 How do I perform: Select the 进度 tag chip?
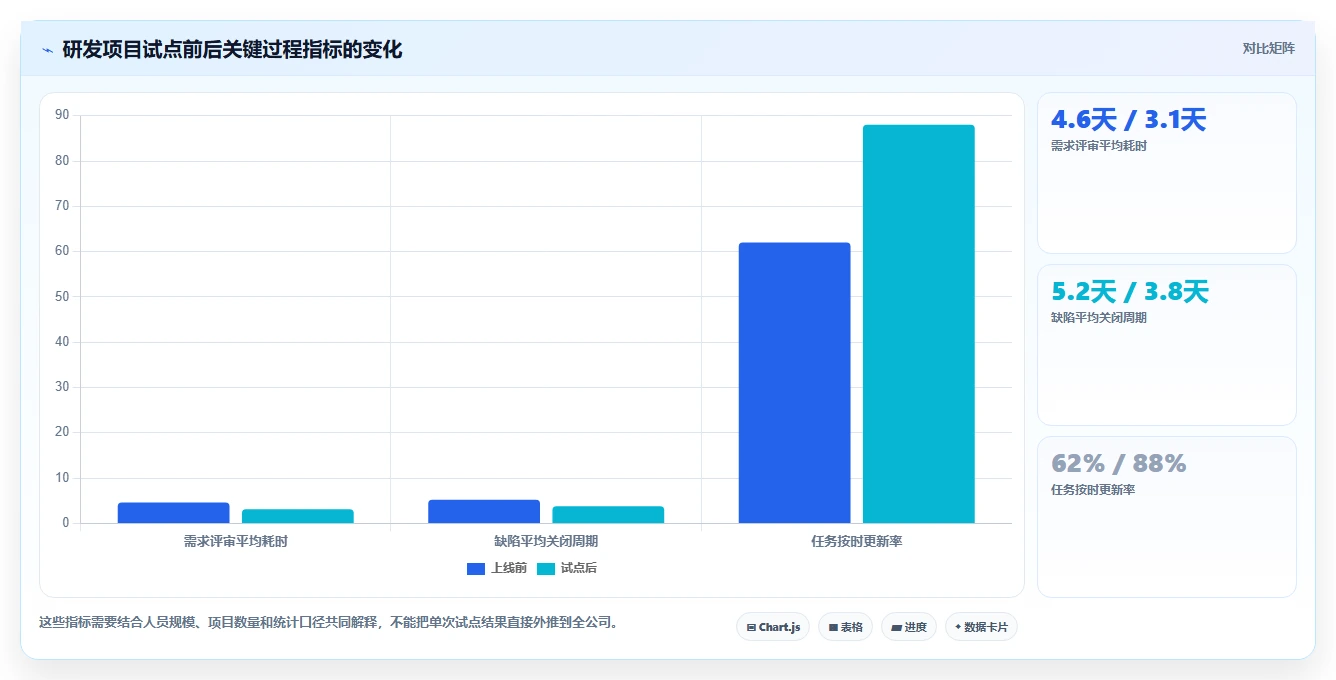(x=909, y=627)
